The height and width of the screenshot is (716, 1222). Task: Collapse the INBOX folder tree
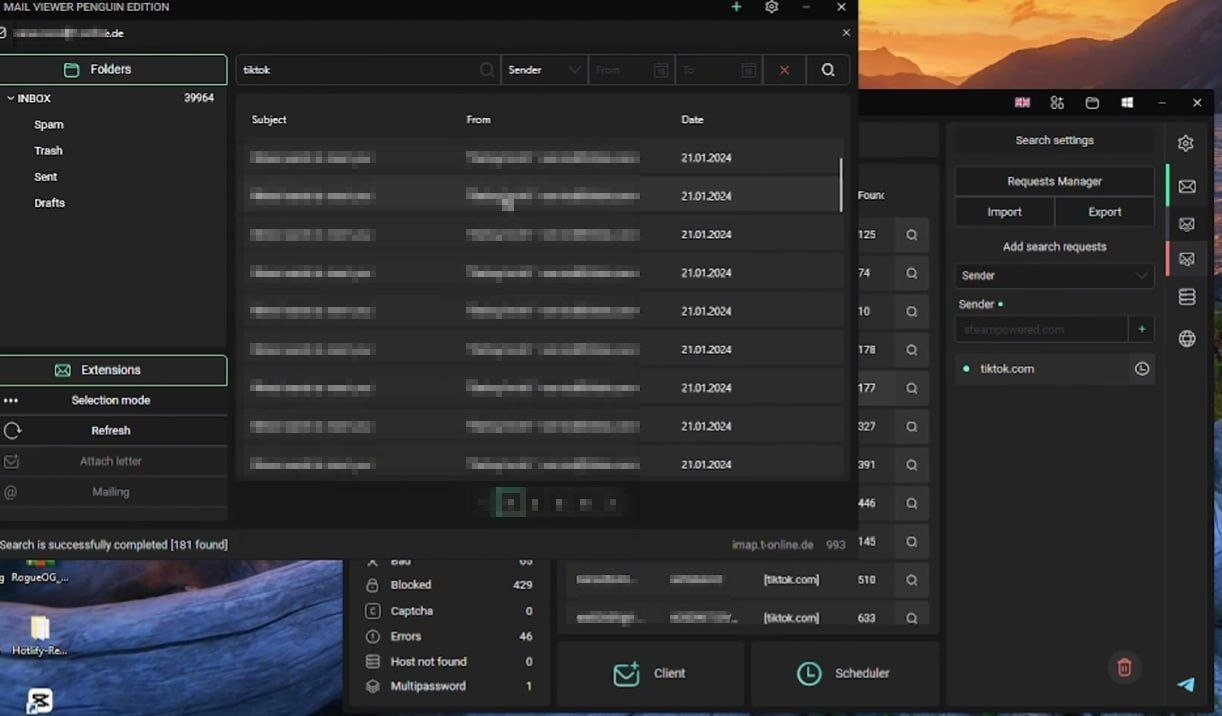pyautogui.click(x=10, y=98)
